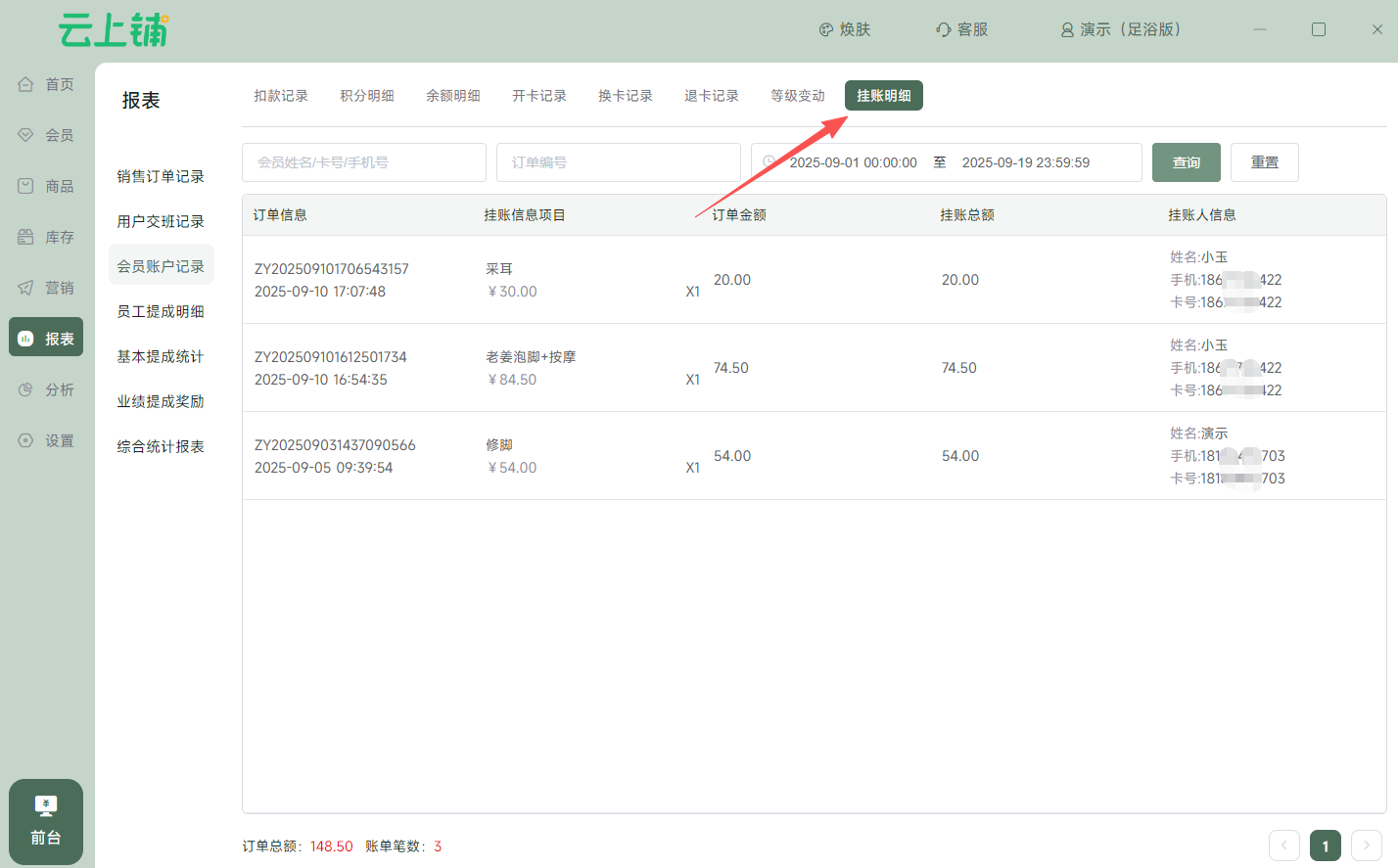Open the 库存 inventory icon

(x=26, y=237)
